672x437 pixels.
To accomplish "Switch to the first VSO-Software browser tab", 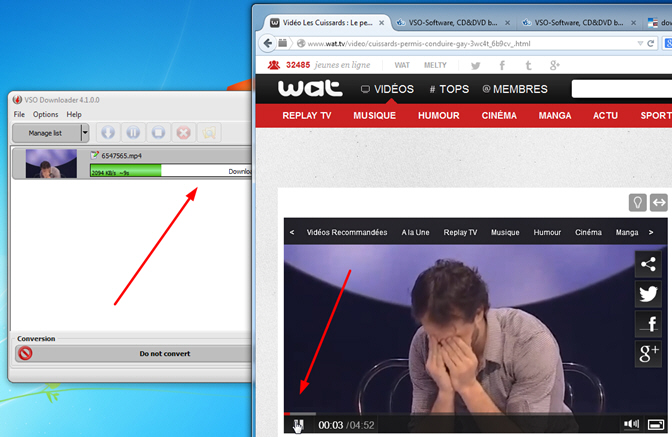I will [x=453, y=23].
